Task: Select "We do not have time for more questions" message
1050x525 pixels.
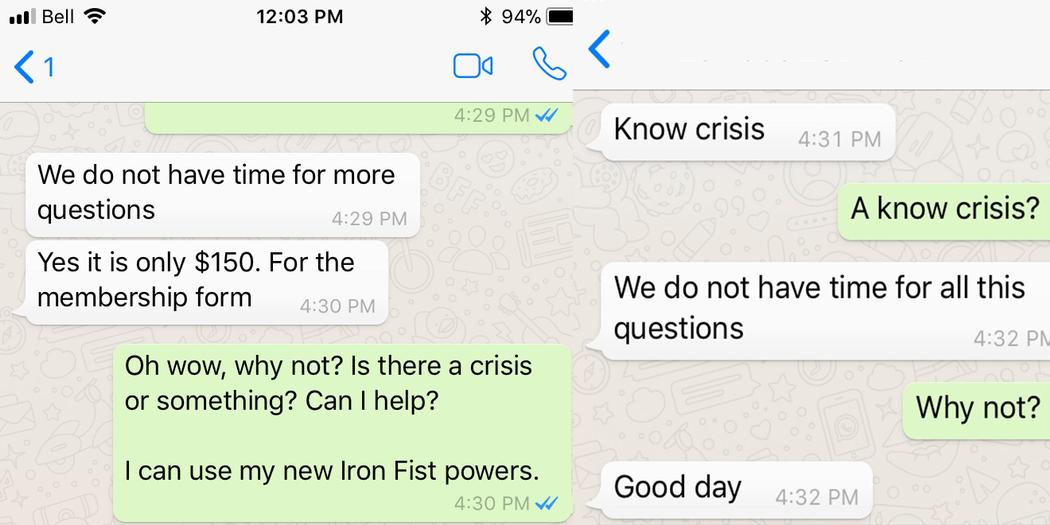Action: 223,194
